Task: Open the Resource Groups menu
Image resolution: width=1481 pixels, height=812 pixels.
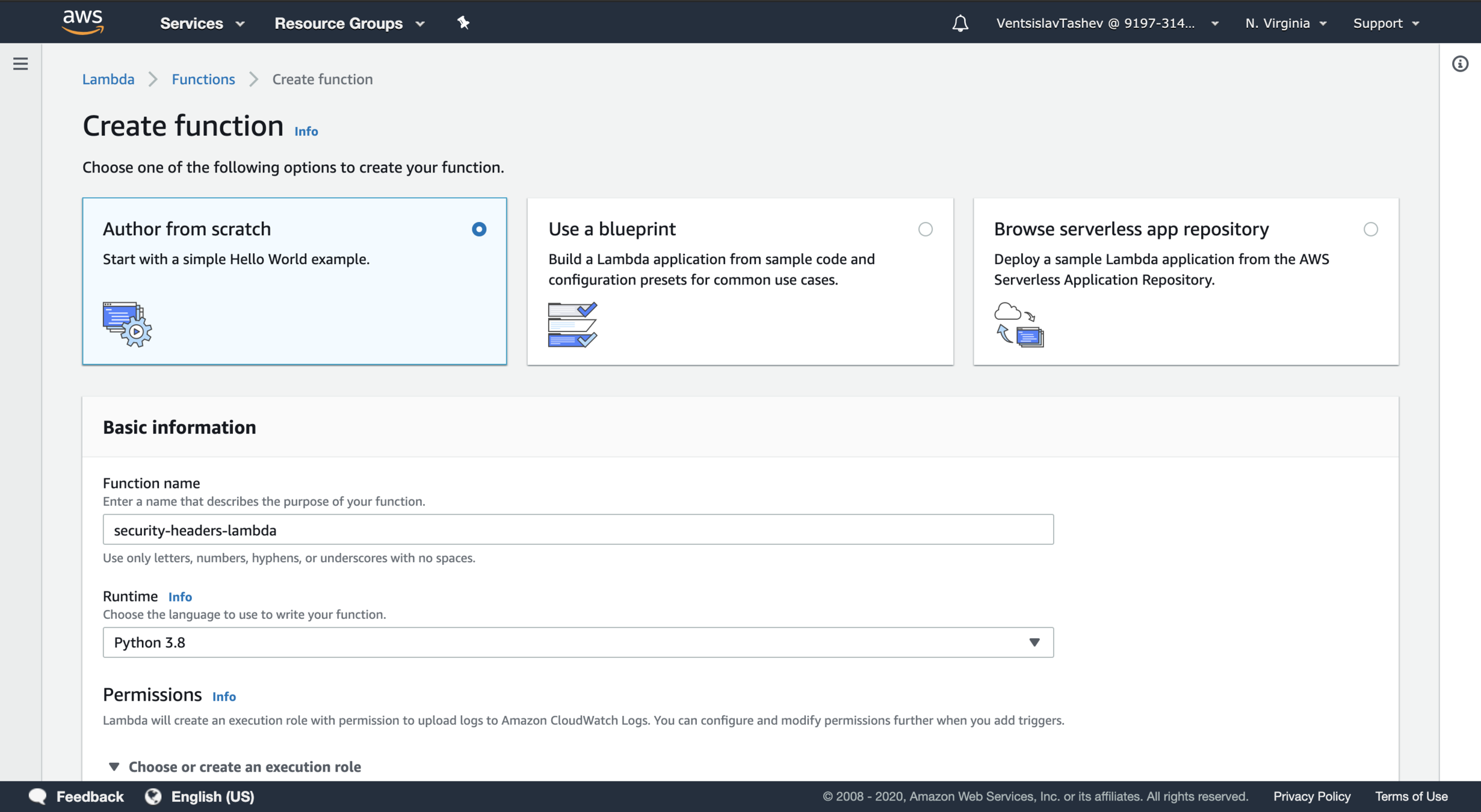Action: (x=349, y=23)
